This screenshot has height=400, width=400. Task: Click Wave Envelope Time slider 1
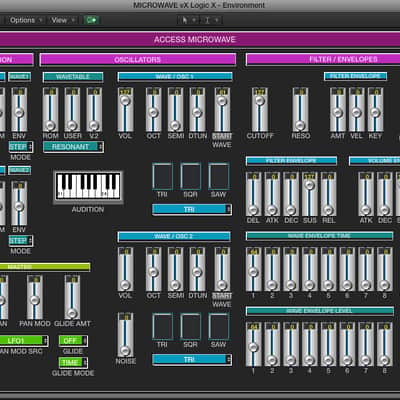(x=253, y=269)
